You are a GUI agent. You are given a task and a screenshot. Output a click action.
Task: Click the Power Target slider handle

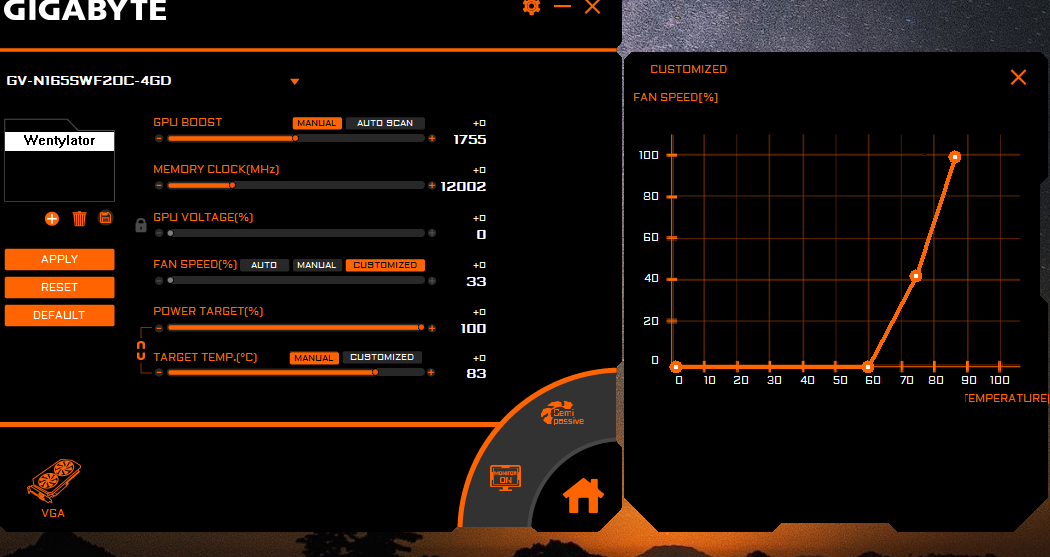[x=421, y=327]
